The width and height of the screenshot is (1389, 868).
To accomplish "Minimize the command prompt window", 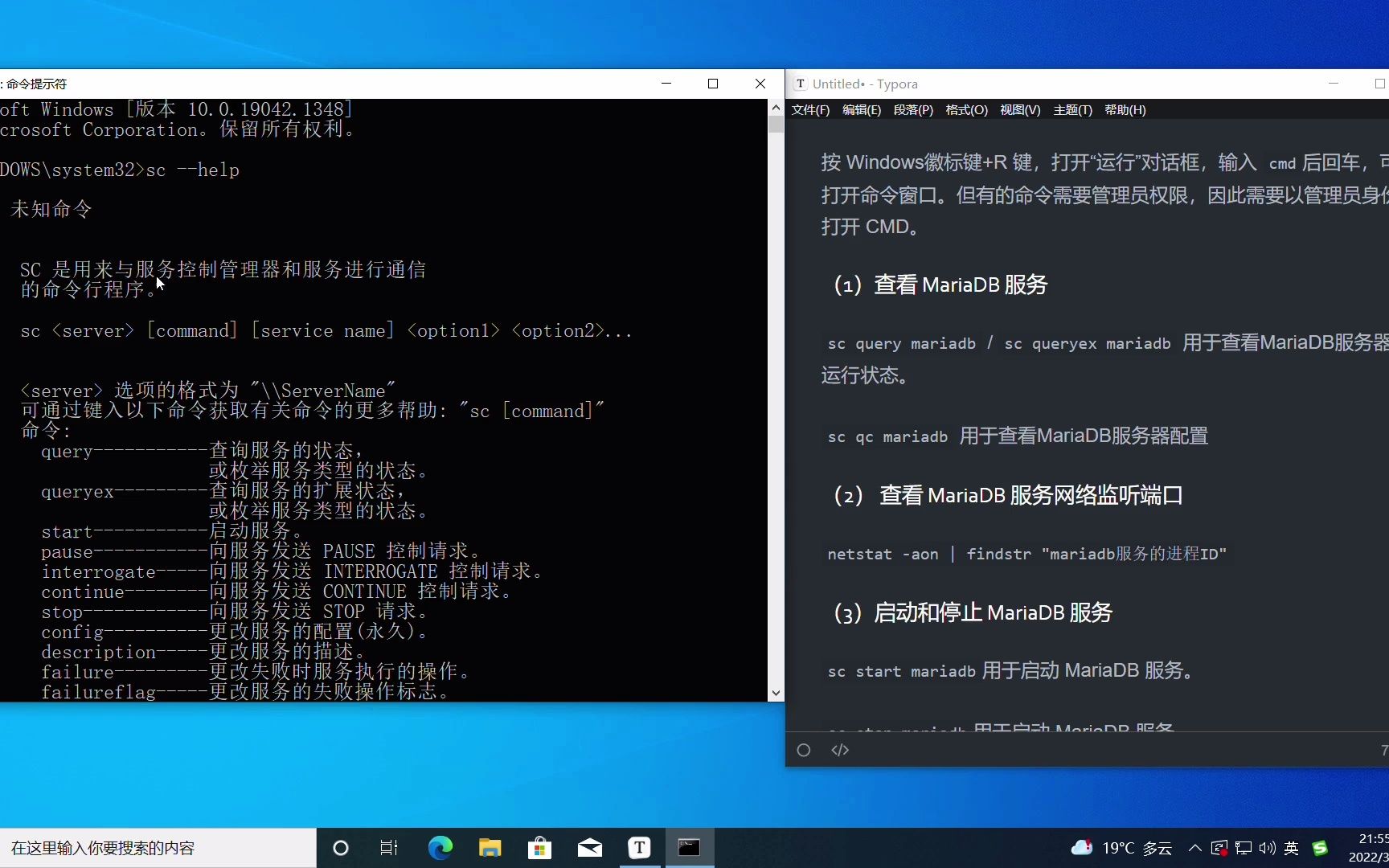I will [666, 84].
